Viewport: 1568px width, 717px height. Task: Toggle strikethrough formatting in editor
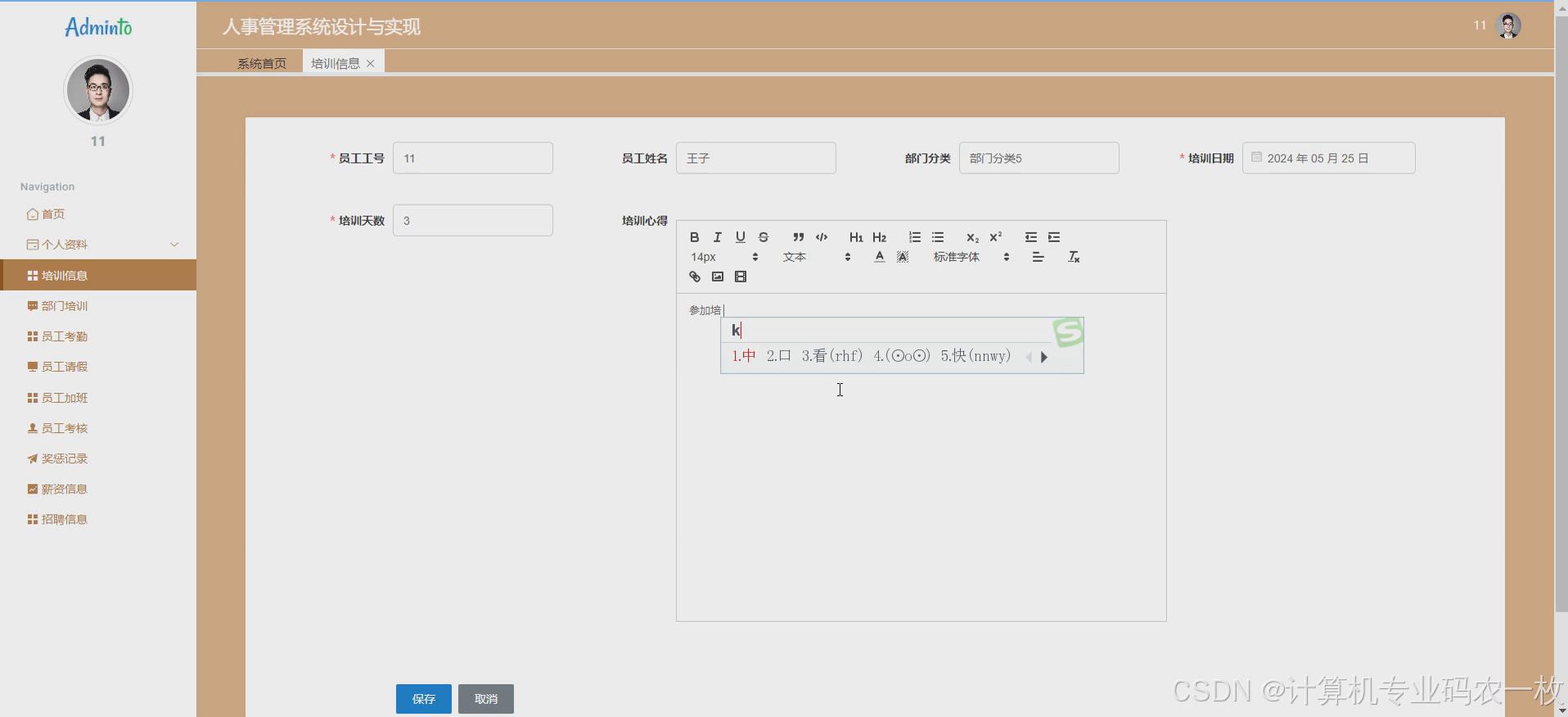[763, 237]
